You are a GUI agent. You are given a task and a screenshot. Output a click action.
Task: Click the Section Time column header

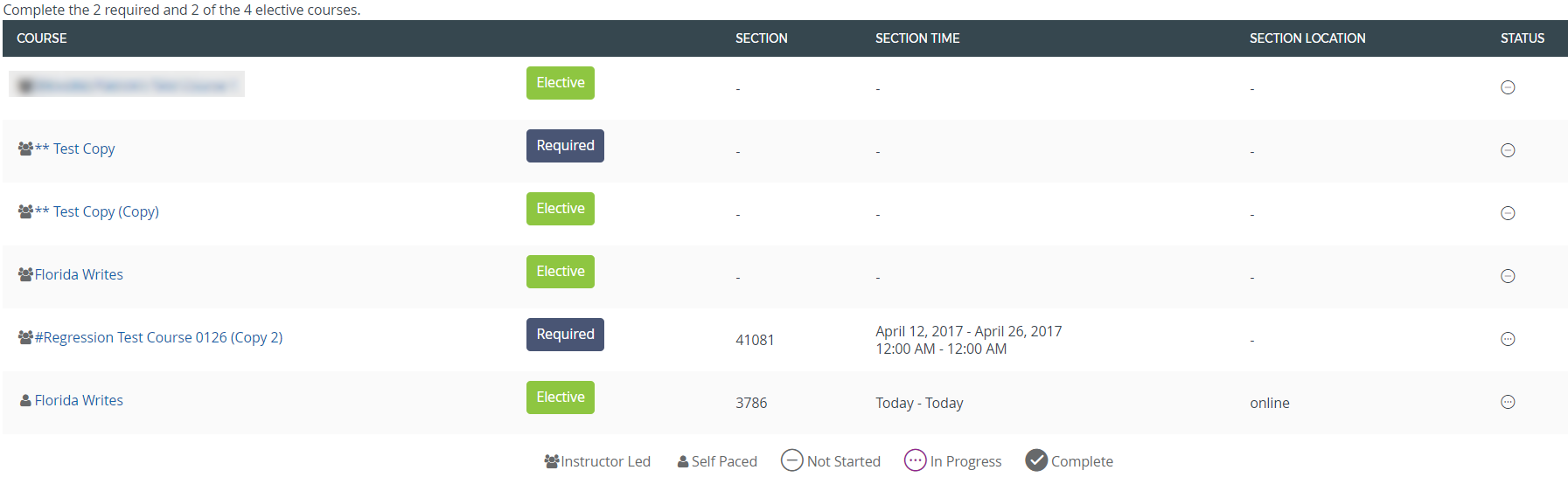[x=917, y=38]
